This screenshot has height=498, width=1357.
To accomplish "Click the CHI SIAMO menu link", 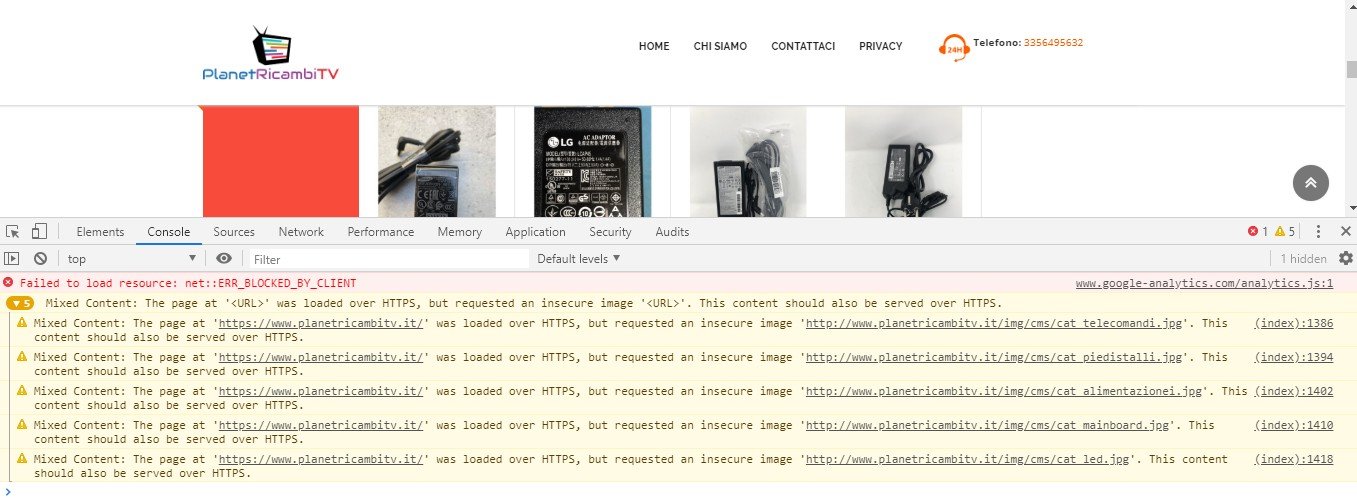I will [720, 46].
